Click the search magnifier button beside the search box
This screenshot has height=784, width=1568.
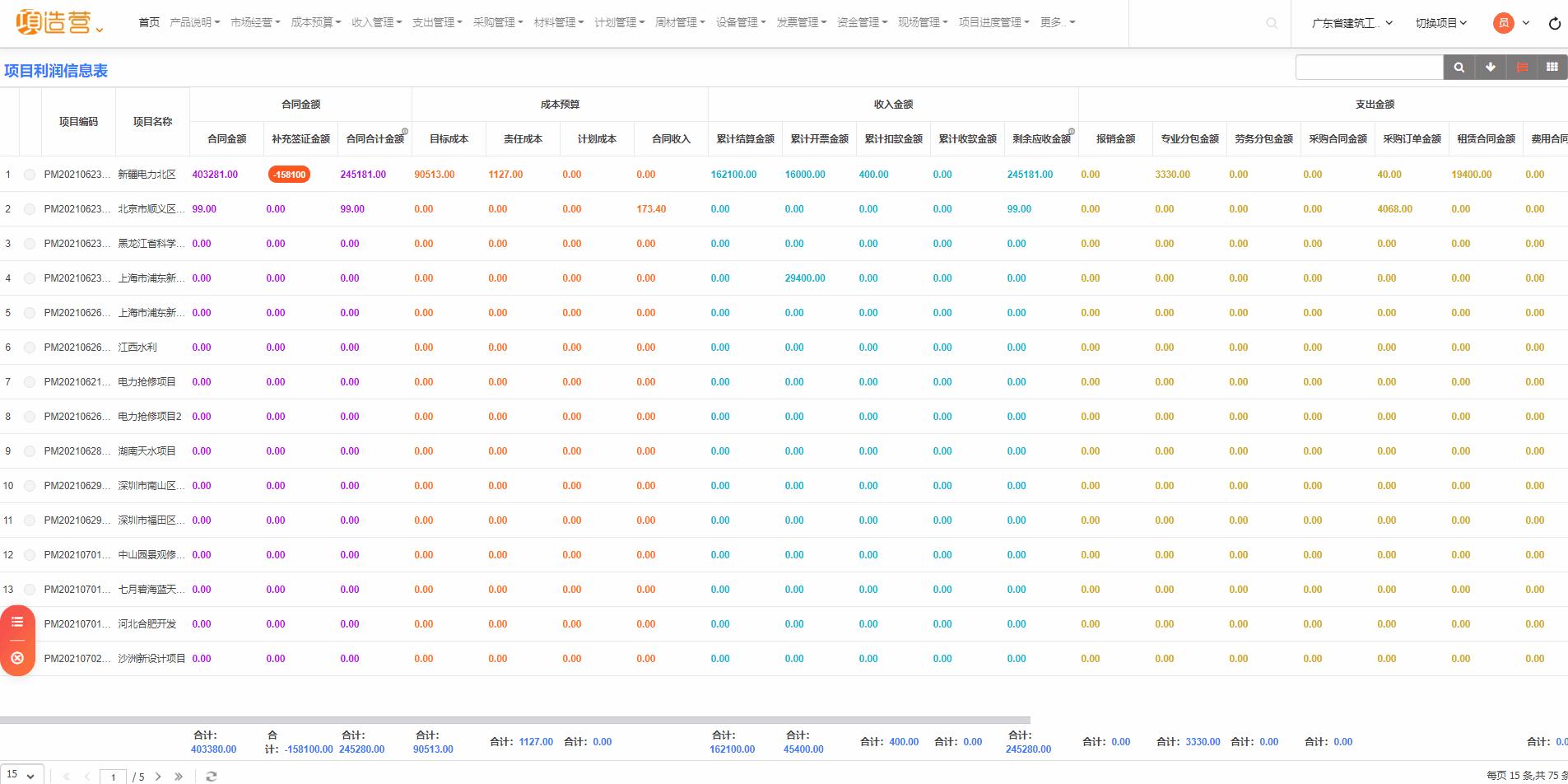(x=1459, y=68)
